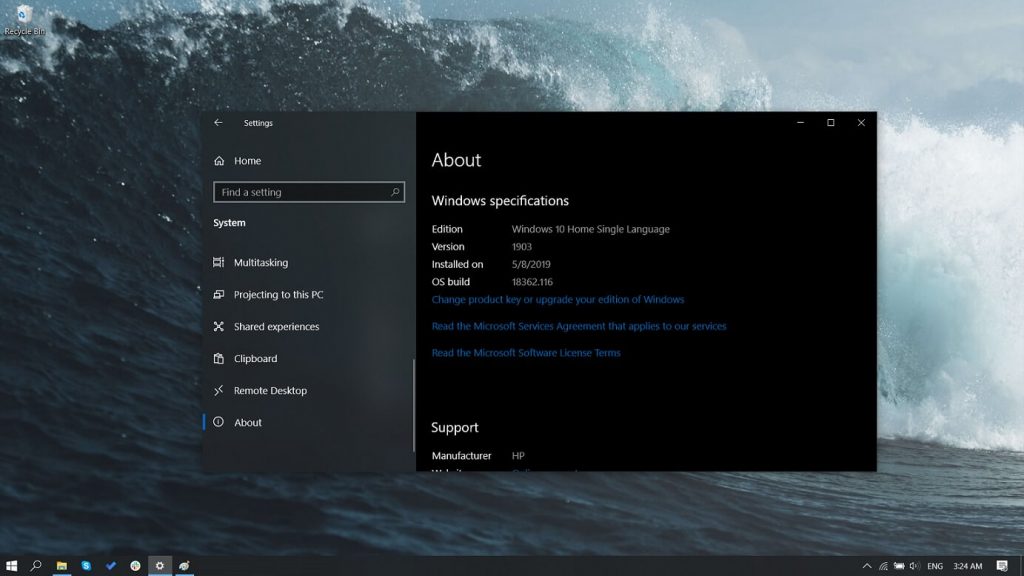Close the Settings window
The image size is (1024, 576).
click(x=861, y=123)
